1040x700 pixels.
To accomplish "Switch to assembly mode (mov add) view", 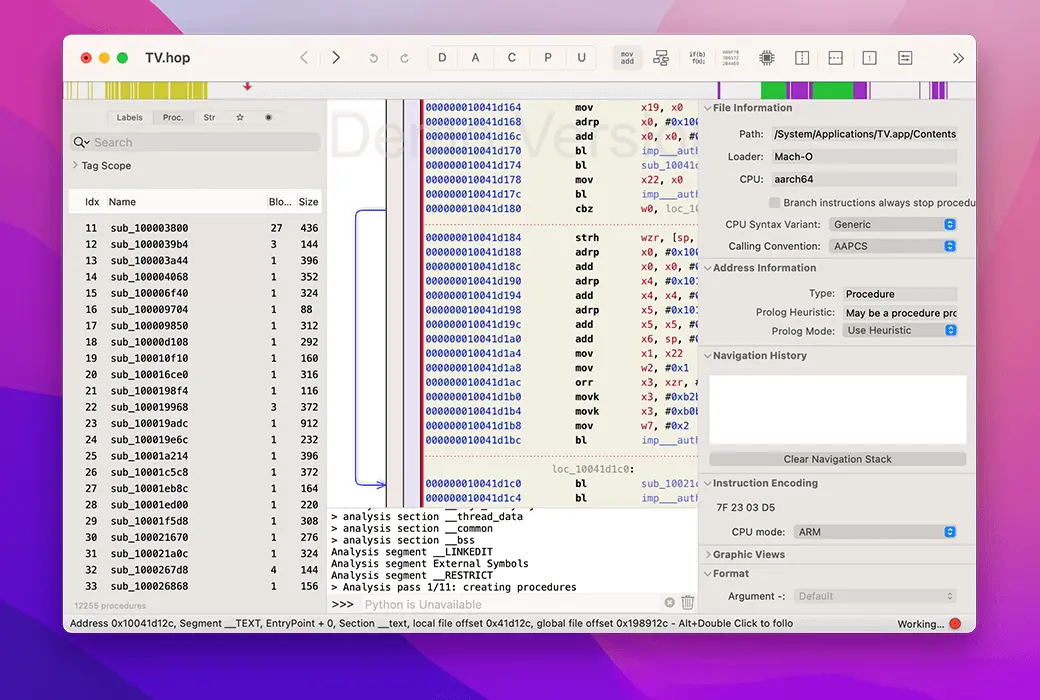I will click(627, 58).
